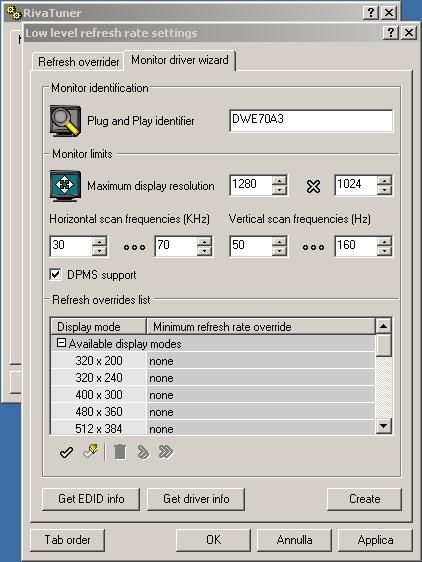The image size is (422, 562).
Task: Click the overrides list scroll up arrow
Action: click(384, 326)
